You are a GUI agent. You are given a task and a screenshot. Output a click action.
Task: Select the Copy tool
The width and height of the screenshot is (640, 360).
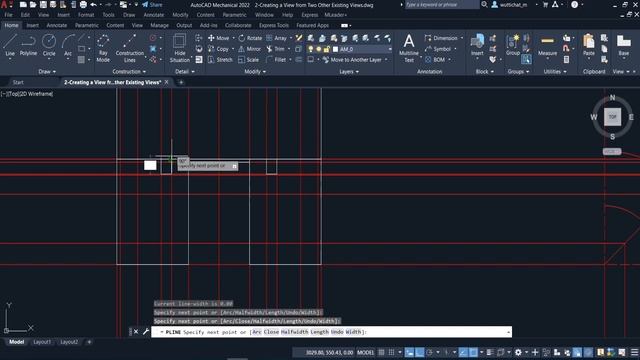tap(218, 49)
